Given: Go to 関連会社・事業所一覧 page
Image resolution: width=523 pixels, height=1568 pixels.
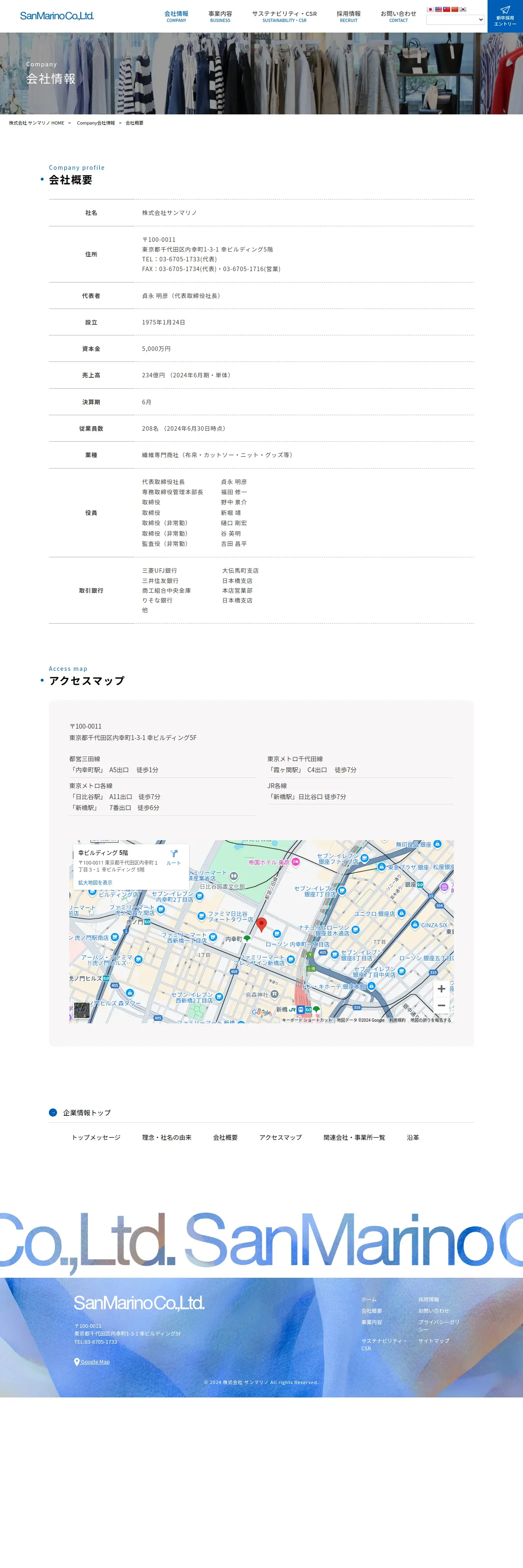Looking at the screenshot, I should 354,1138.
